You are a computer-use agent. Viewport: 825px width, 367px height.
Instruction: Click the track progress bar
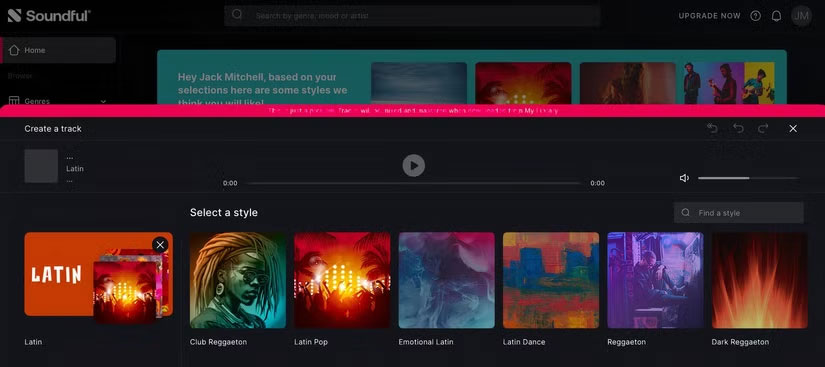(414, 184)
